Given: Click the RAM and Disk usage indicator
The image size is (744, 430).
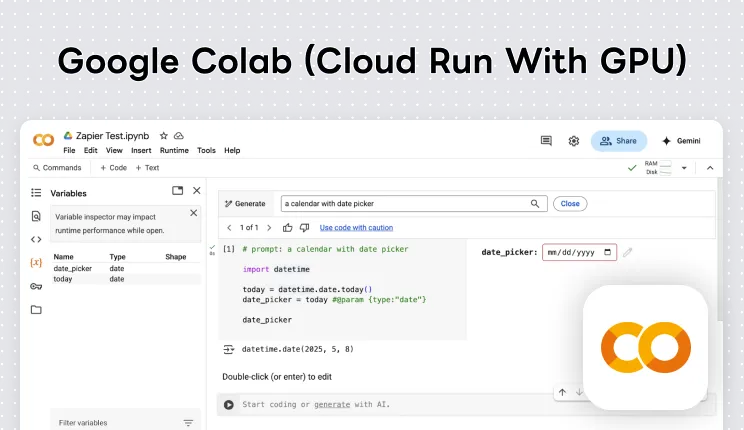Looking at the screenshot, I should point(658,168).
